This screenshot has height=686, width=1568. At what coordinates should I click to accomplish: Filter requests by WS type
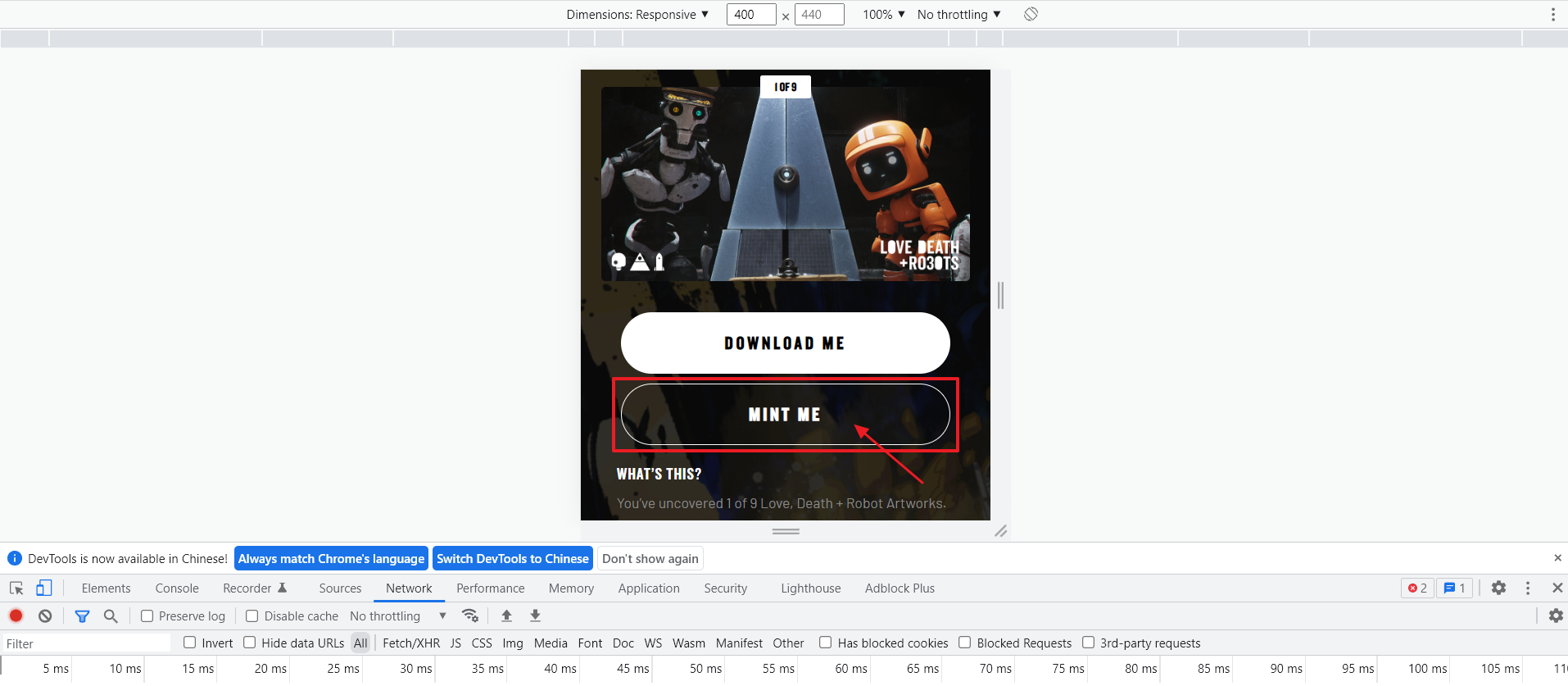[653, 643]
